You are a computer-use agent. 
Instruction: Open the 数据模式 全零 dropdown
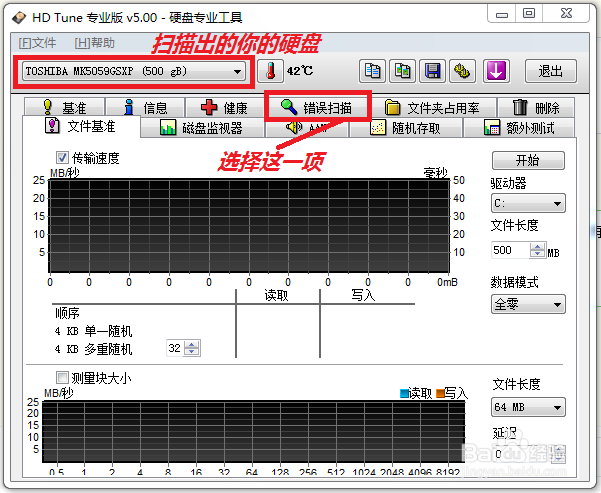tap(528, 304)
